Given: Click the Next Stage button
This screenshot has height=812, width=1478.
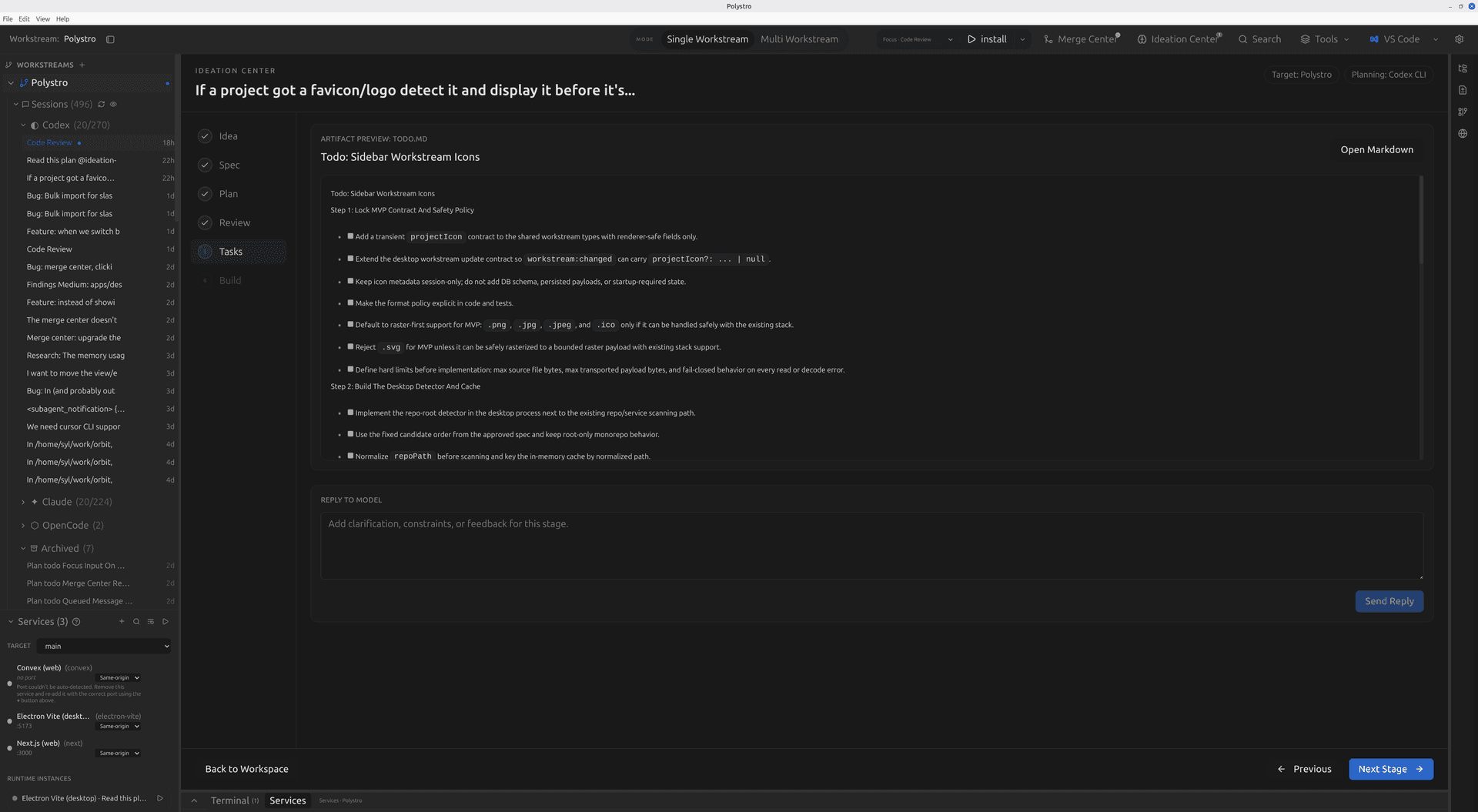Looking at the screenshot, I should pyautogui.click(x=1390, y=769).
